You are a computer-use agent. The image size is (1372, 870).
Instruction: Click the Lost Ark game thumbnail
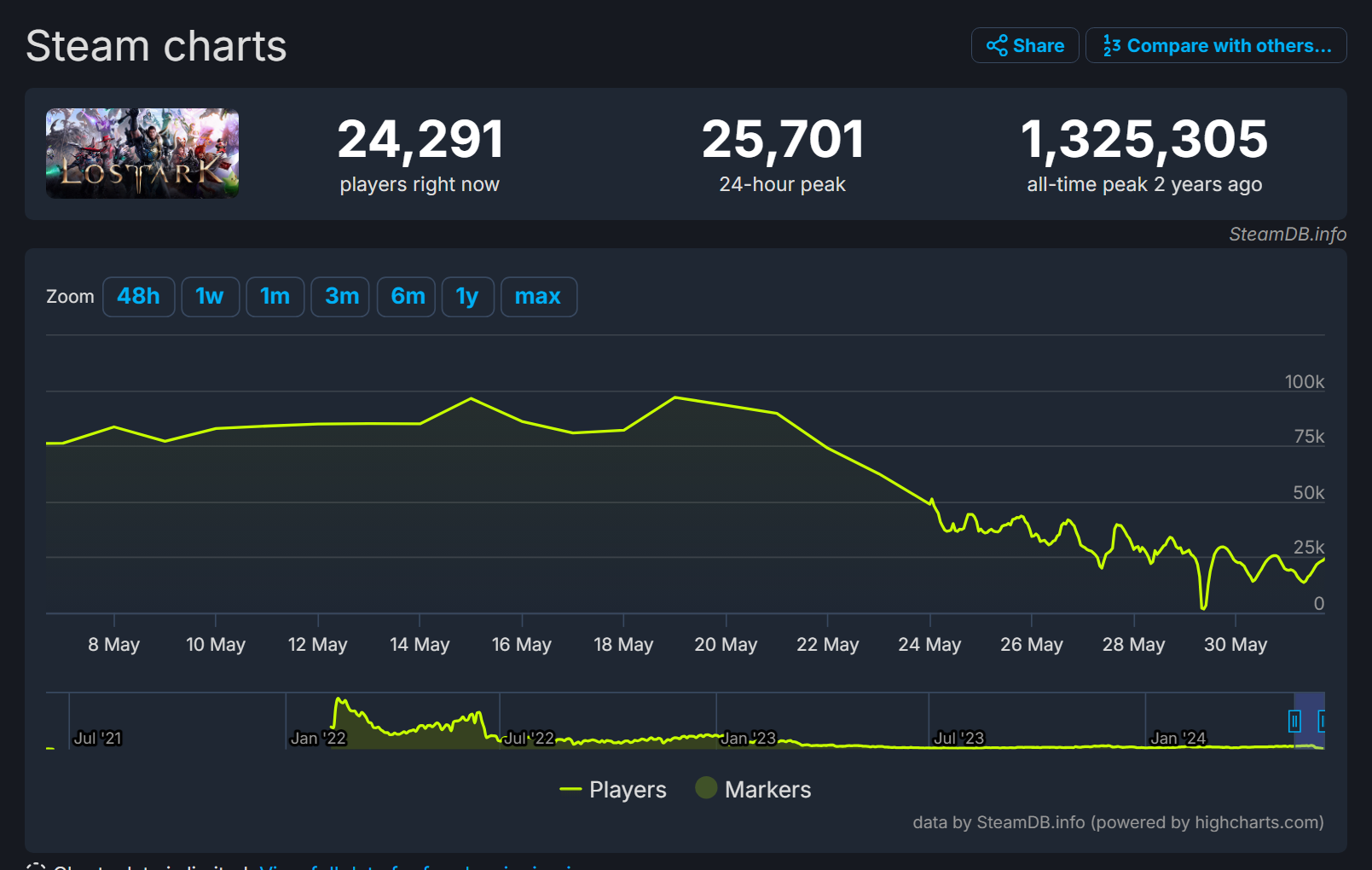(x=142, y=154)
